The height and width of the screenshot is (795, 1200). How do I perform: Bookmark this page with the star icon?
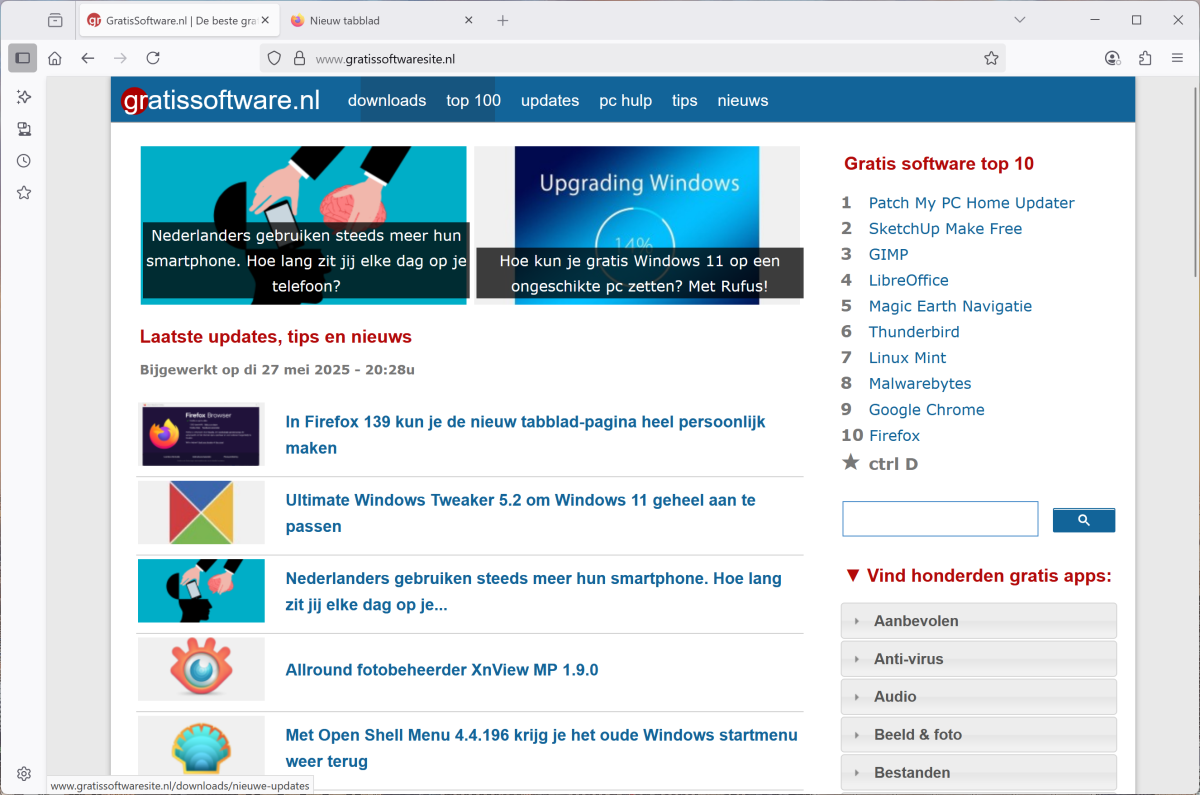point(991,58)
